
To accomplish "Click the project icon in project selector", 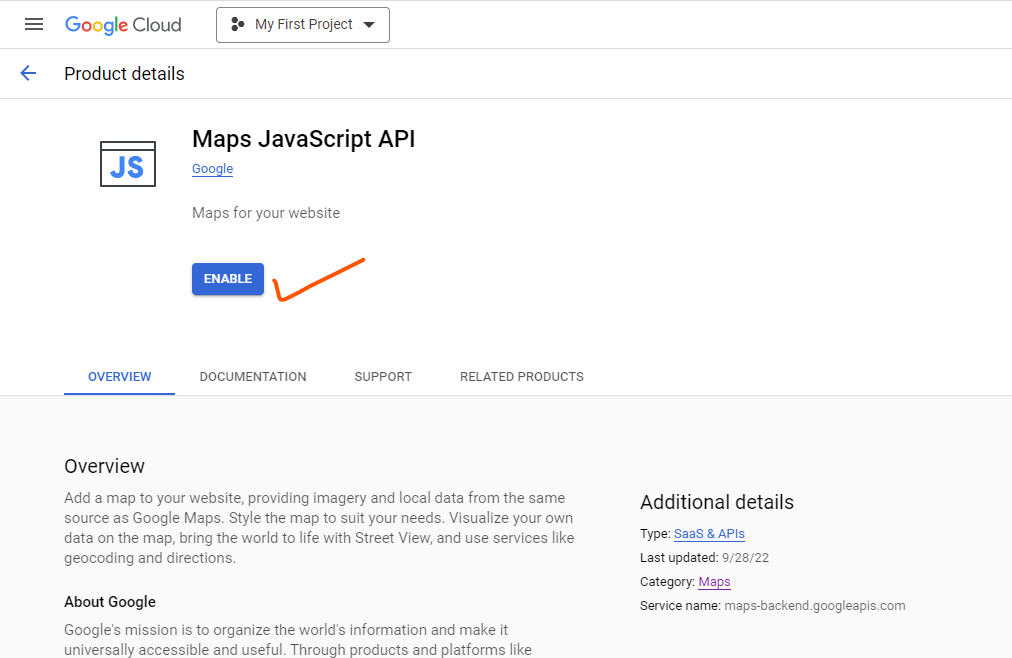I will [238, 25].
